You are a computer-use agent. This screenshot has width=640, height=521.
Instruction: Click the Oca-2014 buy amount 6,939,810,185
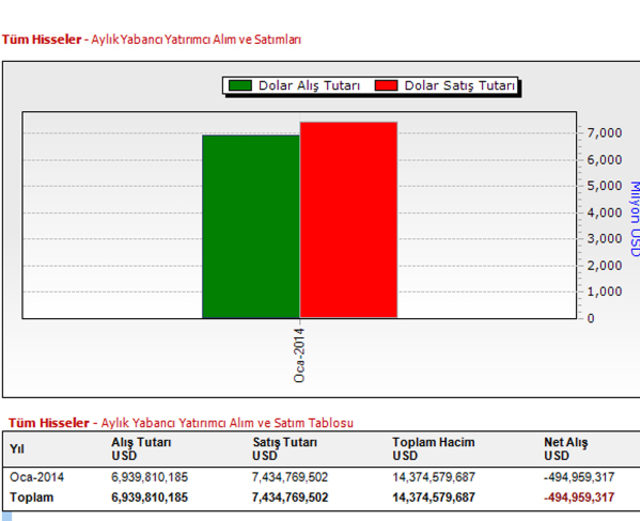(x=149, y=477)
